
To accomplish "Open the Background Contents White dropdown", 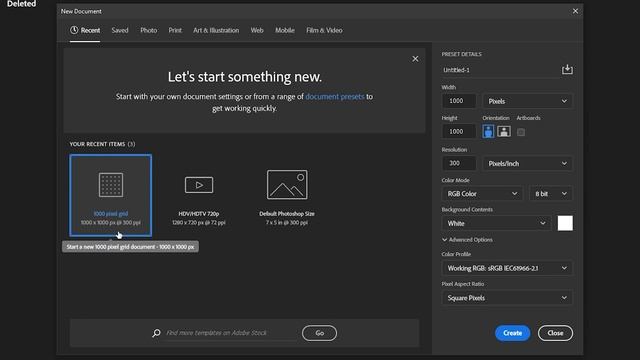I will [496, 223].
